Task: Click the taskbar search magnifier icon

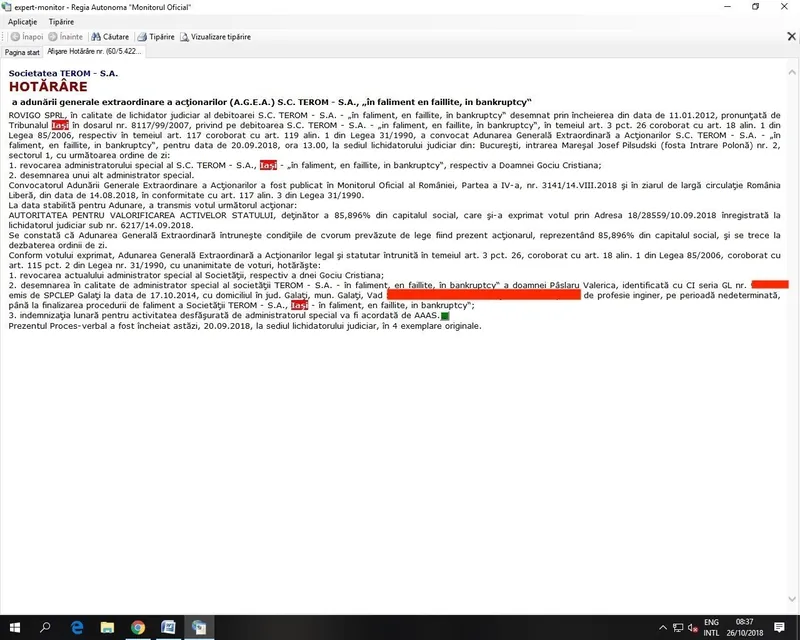Action: [x=46, y=627]
